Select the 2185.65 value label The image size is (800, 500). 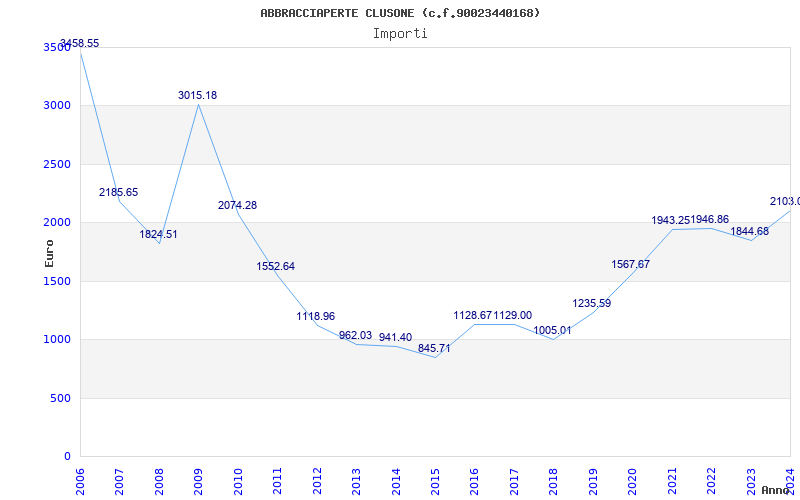118,192
